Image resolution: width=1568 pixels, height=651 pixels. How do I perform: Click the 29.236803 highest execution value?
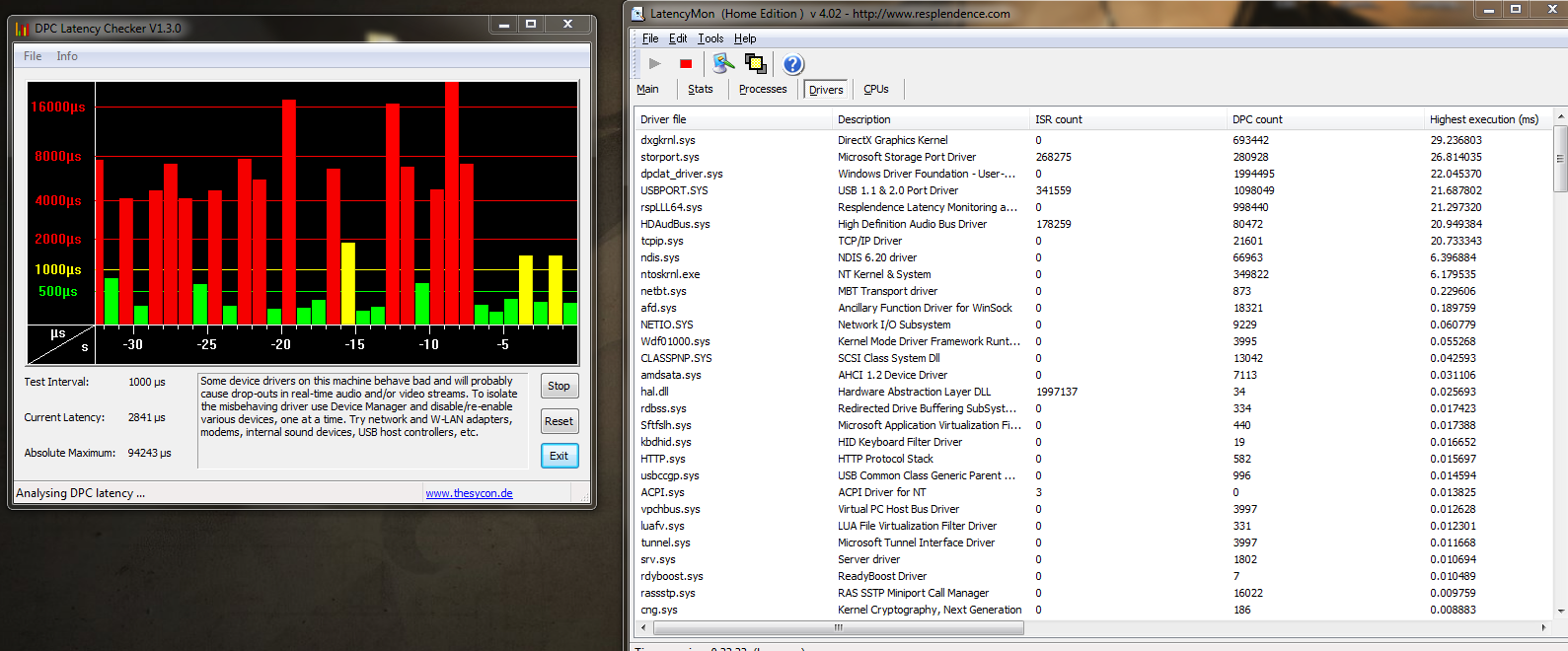pyautogui.click(x=1456, y=140)
